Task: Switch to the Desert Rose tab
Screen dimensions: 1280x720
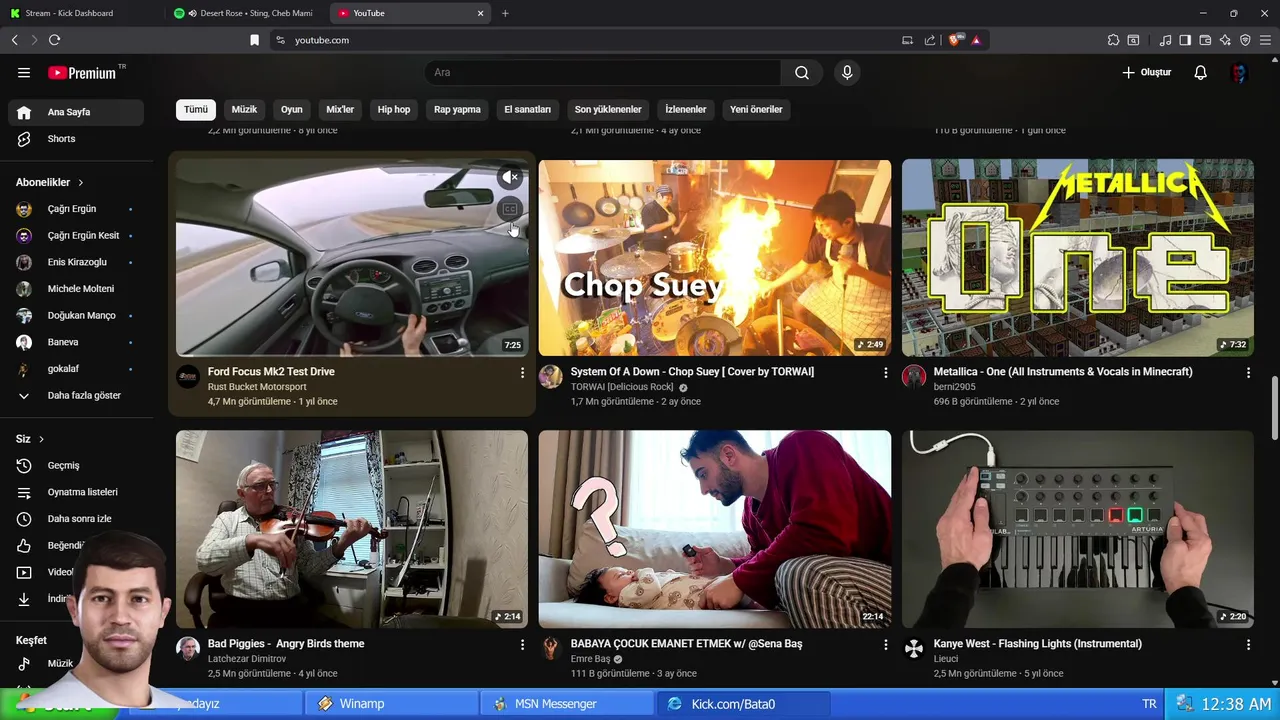Action: pos(245,13)
